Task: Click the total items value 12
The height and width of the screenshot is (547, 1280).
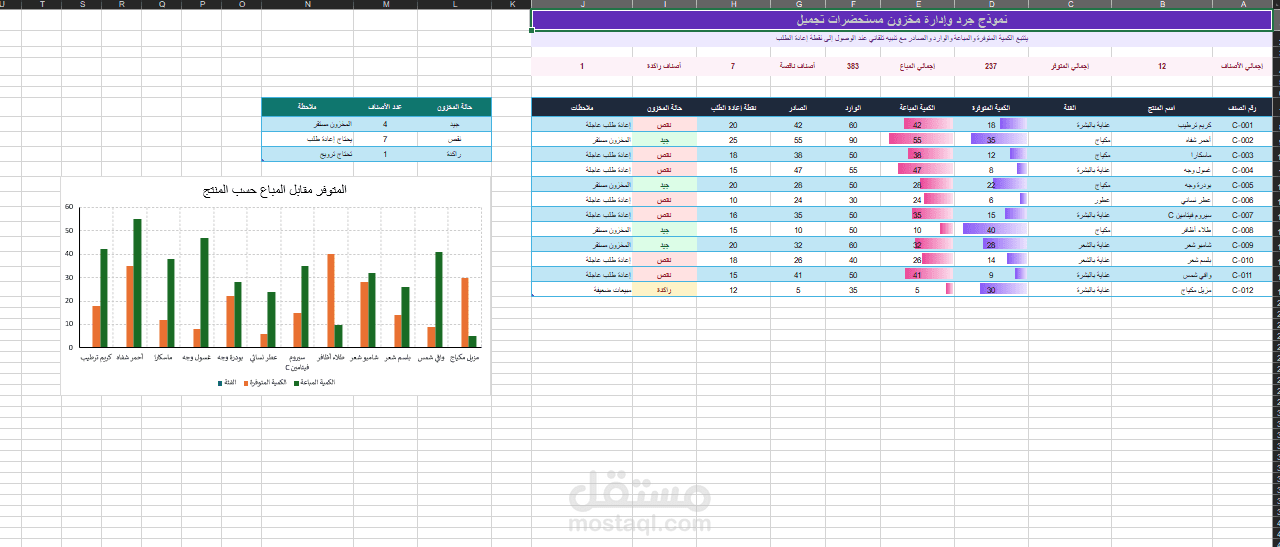Action: coord(1162,66)
